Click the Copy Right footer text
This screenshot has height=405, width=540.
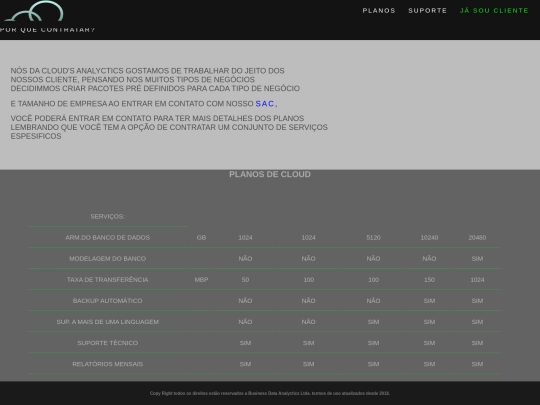(270, 393)
